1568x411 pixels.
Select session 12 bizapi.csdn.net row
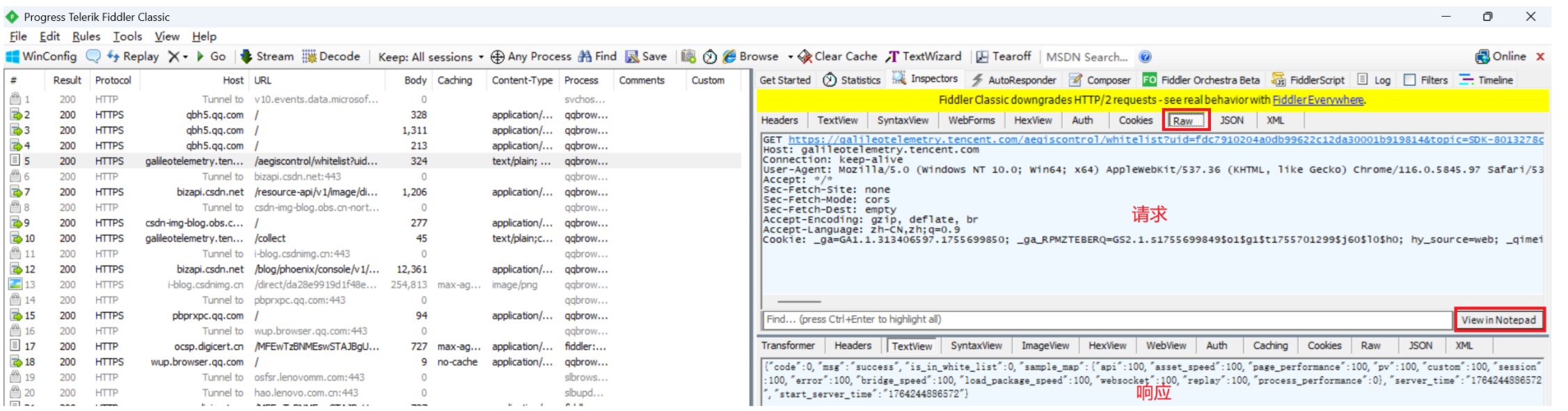tap(372, 270)
